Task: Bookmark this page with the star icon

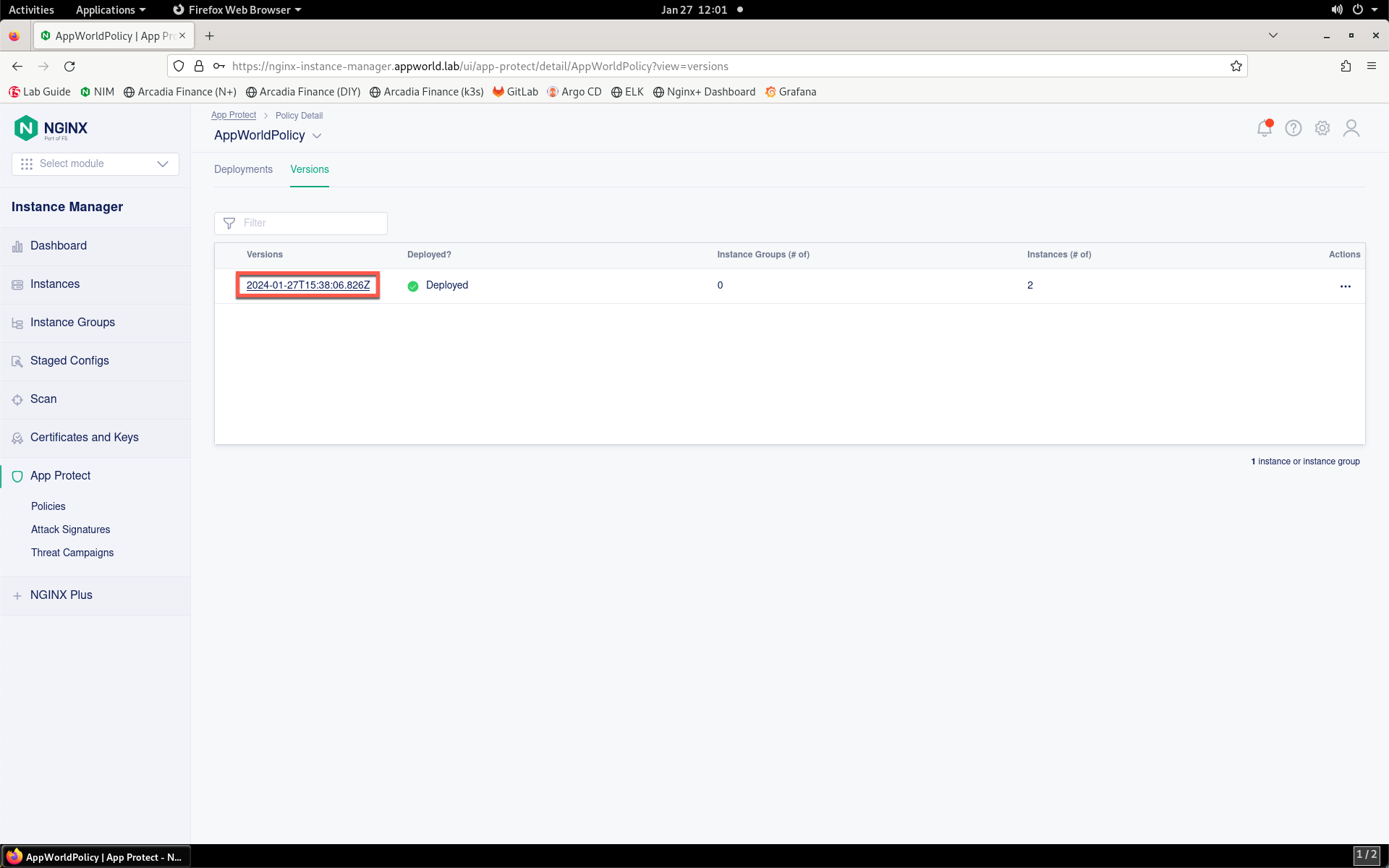Action: (1236, 66)
